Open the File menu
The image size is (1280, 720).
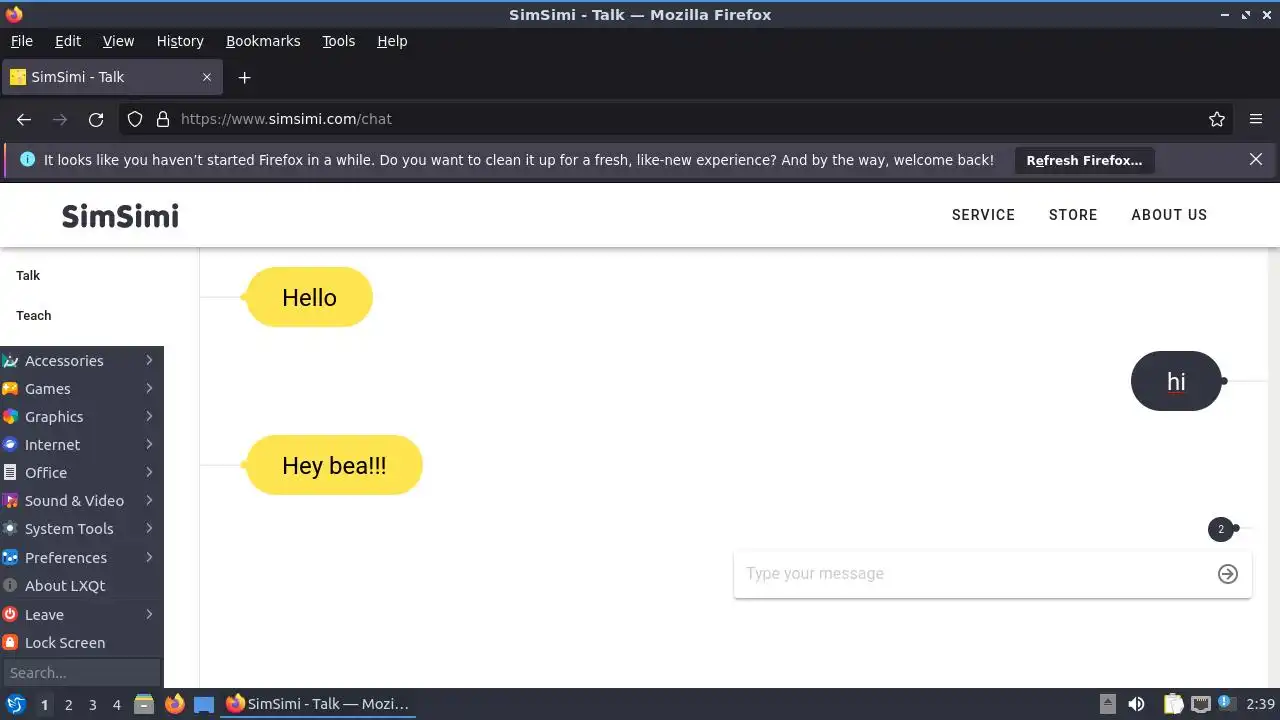tap(22, 41)
